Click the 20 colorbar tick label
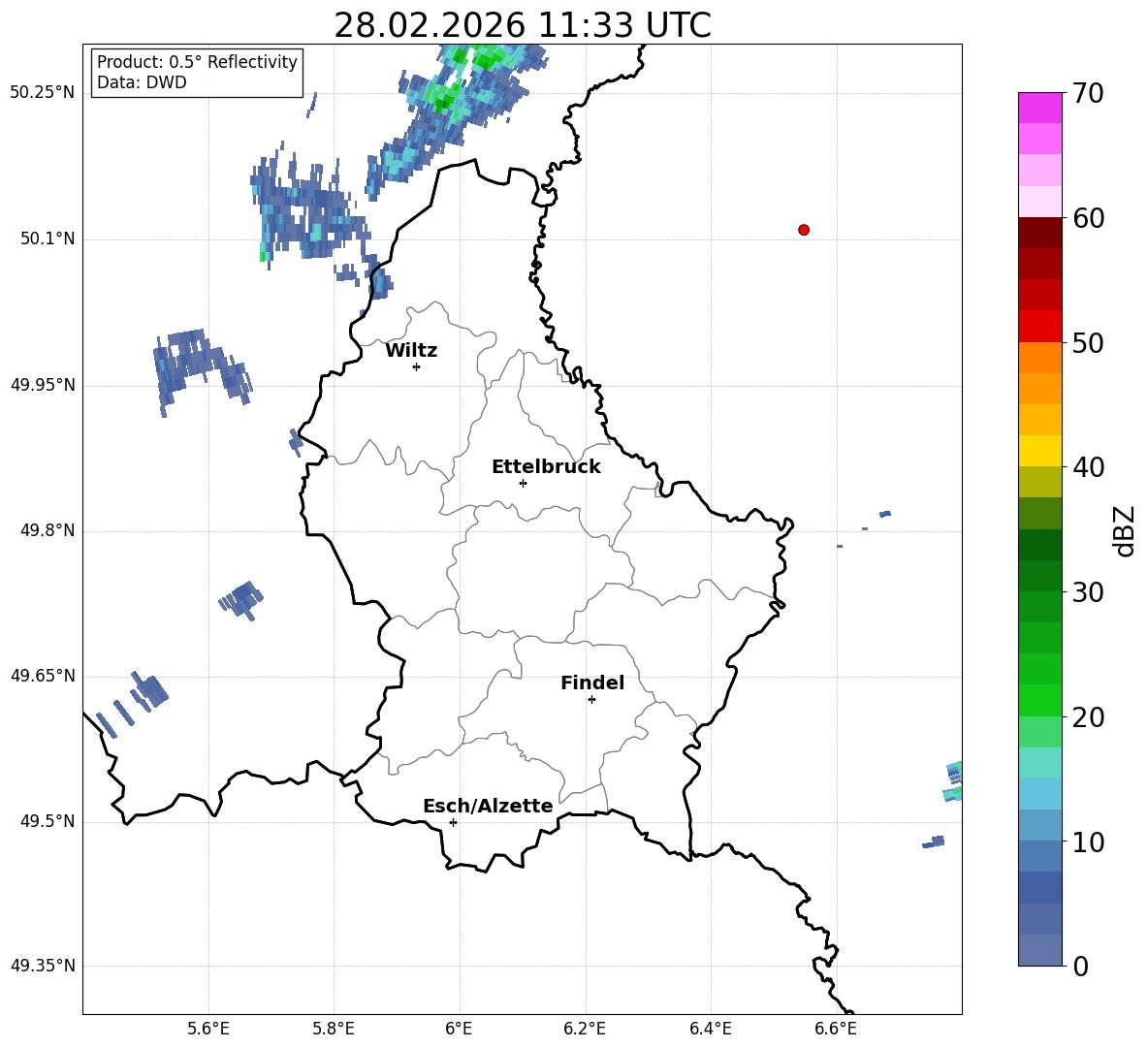1148x1048 pixels. (1088, 717)
